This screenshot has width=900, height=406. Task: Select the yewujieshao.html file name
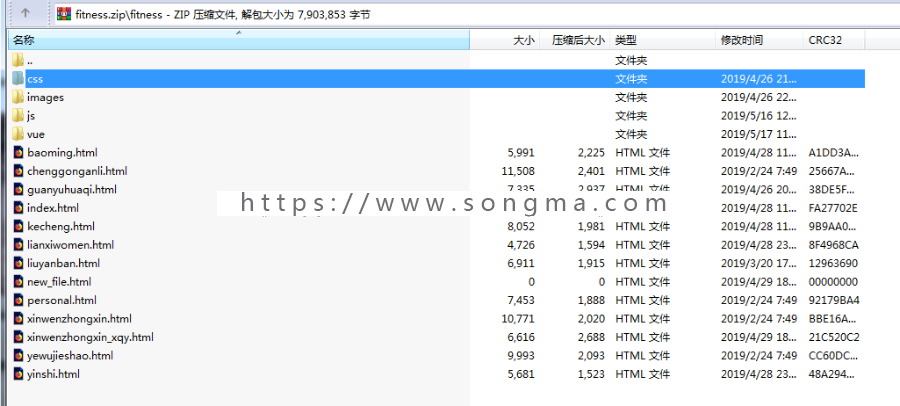click(69, 355)
